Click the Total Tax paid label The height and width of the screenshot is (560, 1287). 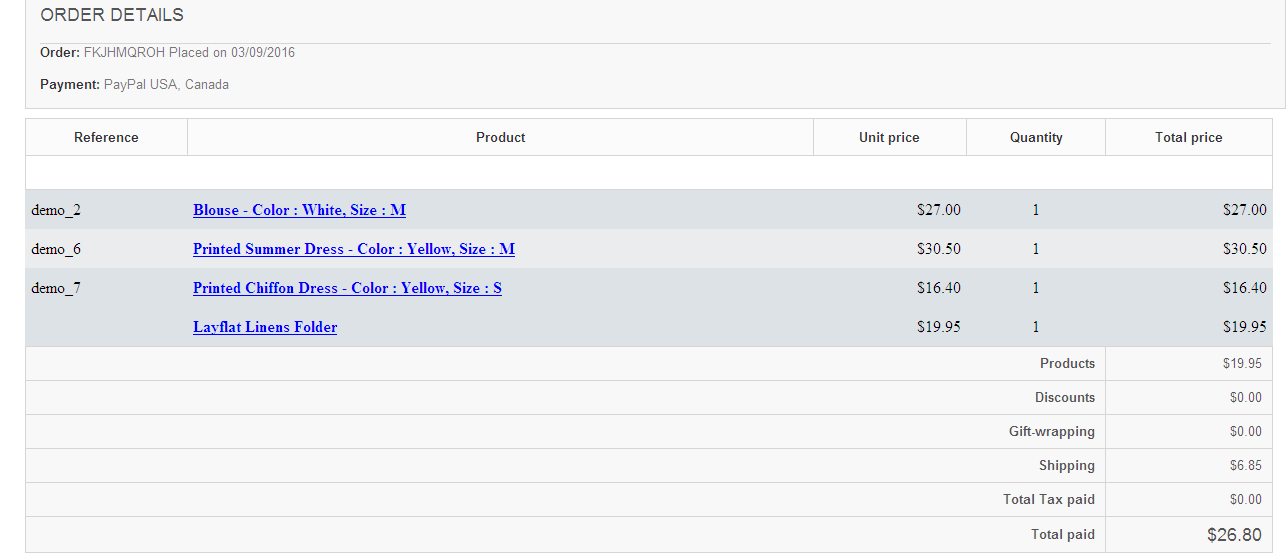(1048, 500)
